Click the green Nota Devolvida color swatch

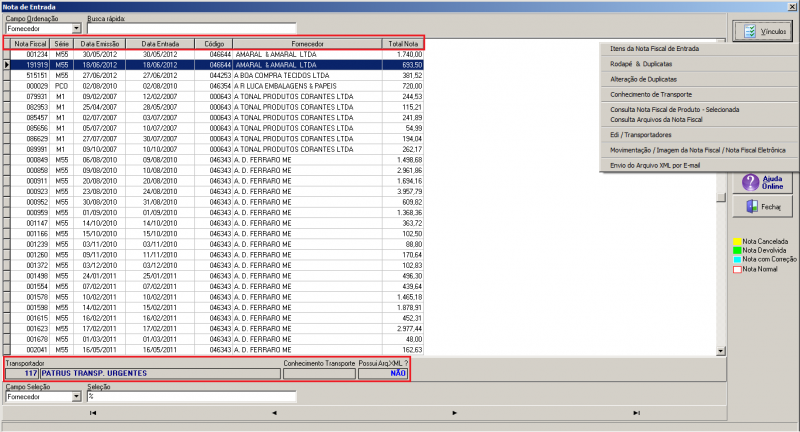[737, 250]
